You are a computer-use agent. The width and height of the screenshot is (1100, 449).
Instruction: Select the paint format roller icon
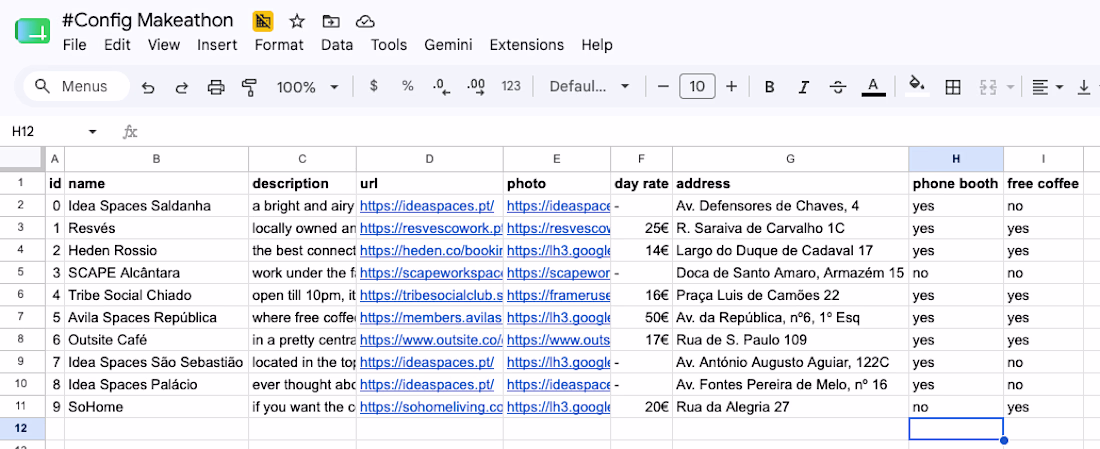point(249,87)
